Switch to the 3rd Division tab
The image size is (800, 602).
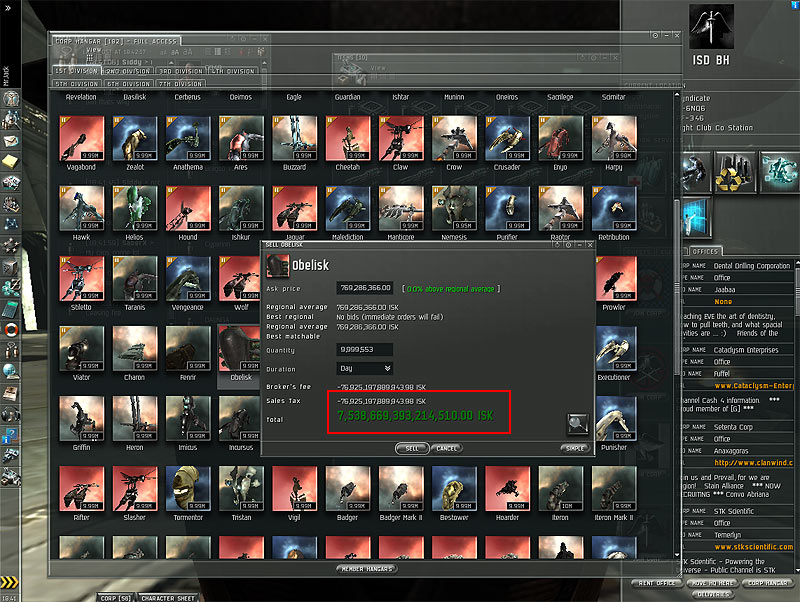click(x=181, y=71)
